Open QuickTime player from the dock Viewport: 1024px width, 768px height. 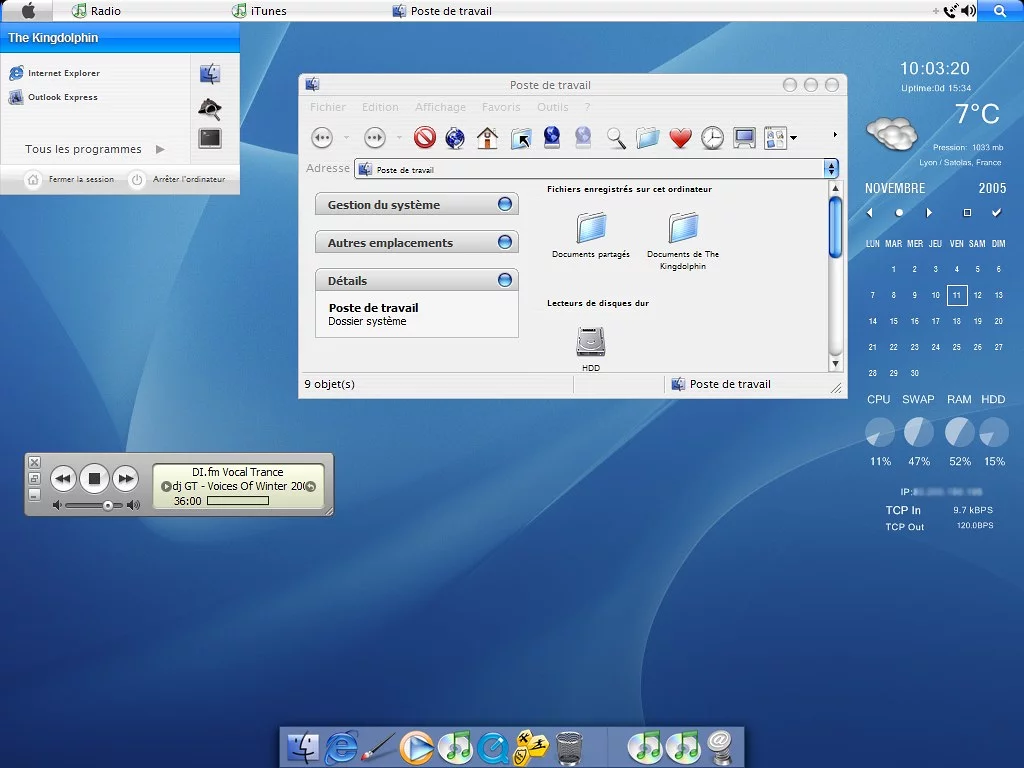tap(492, 746)
